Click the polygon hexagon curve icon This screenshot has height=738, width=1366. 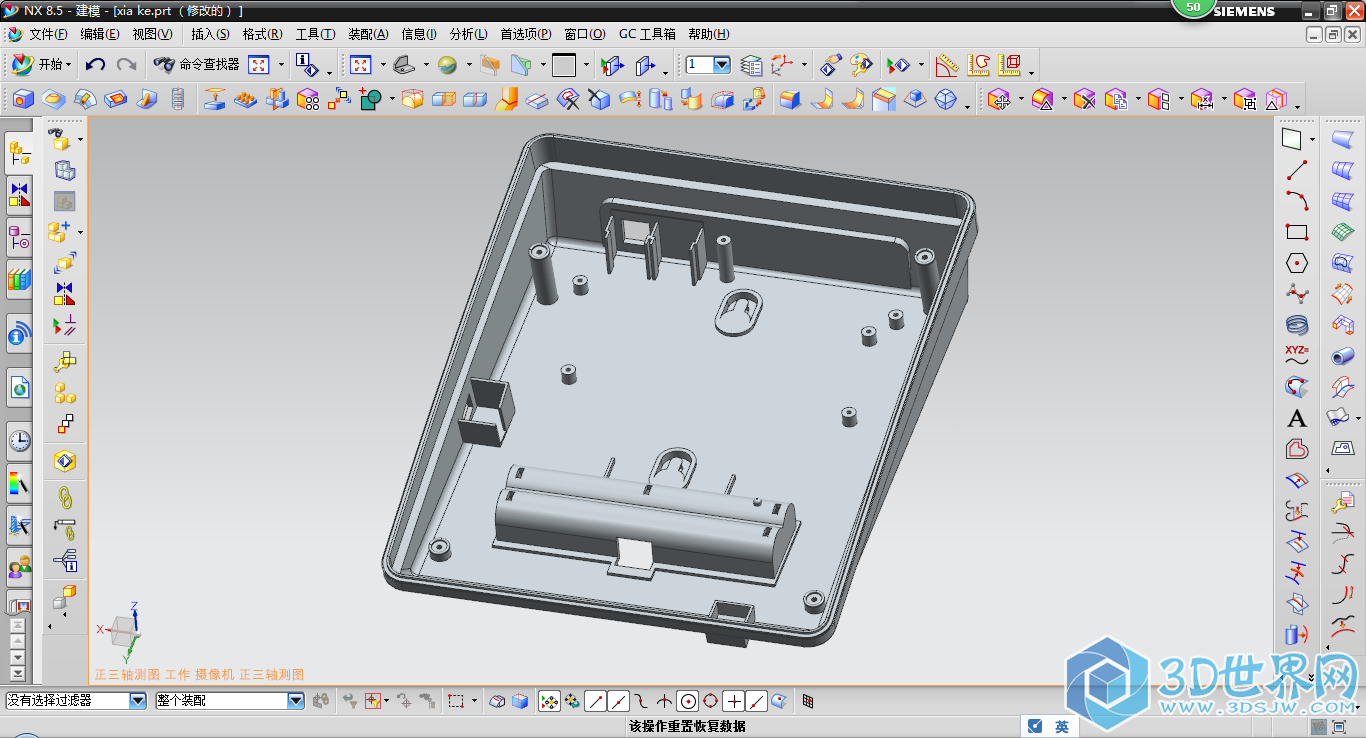(1297, 263)
